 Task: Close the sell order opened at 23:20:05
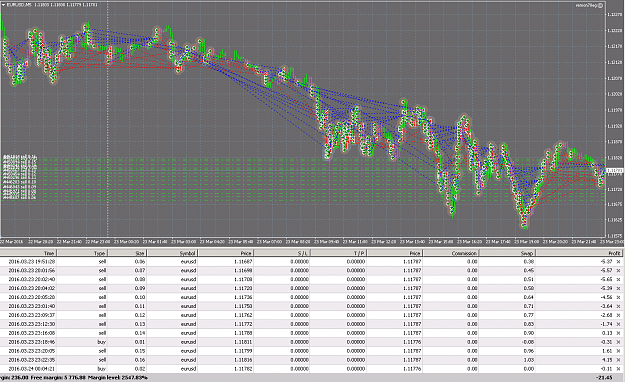point(618,351)
